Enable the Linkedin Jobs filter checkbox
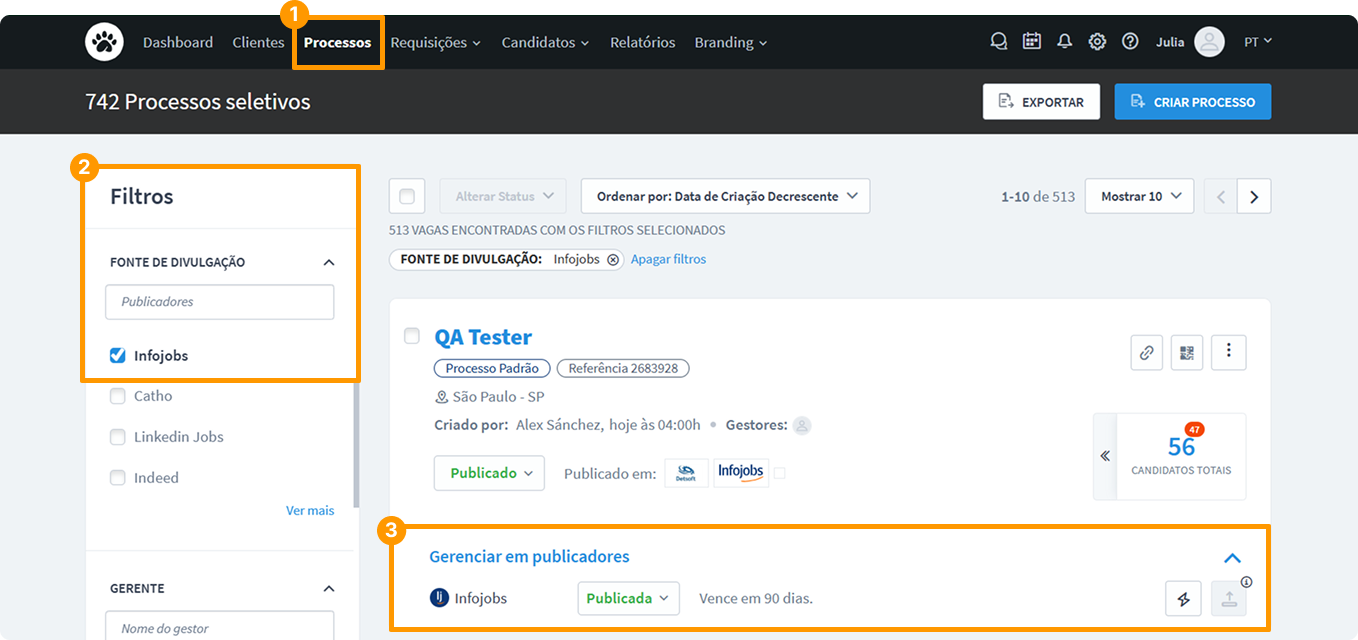This screenshot has width=1358, height=640. pos(118,437)
